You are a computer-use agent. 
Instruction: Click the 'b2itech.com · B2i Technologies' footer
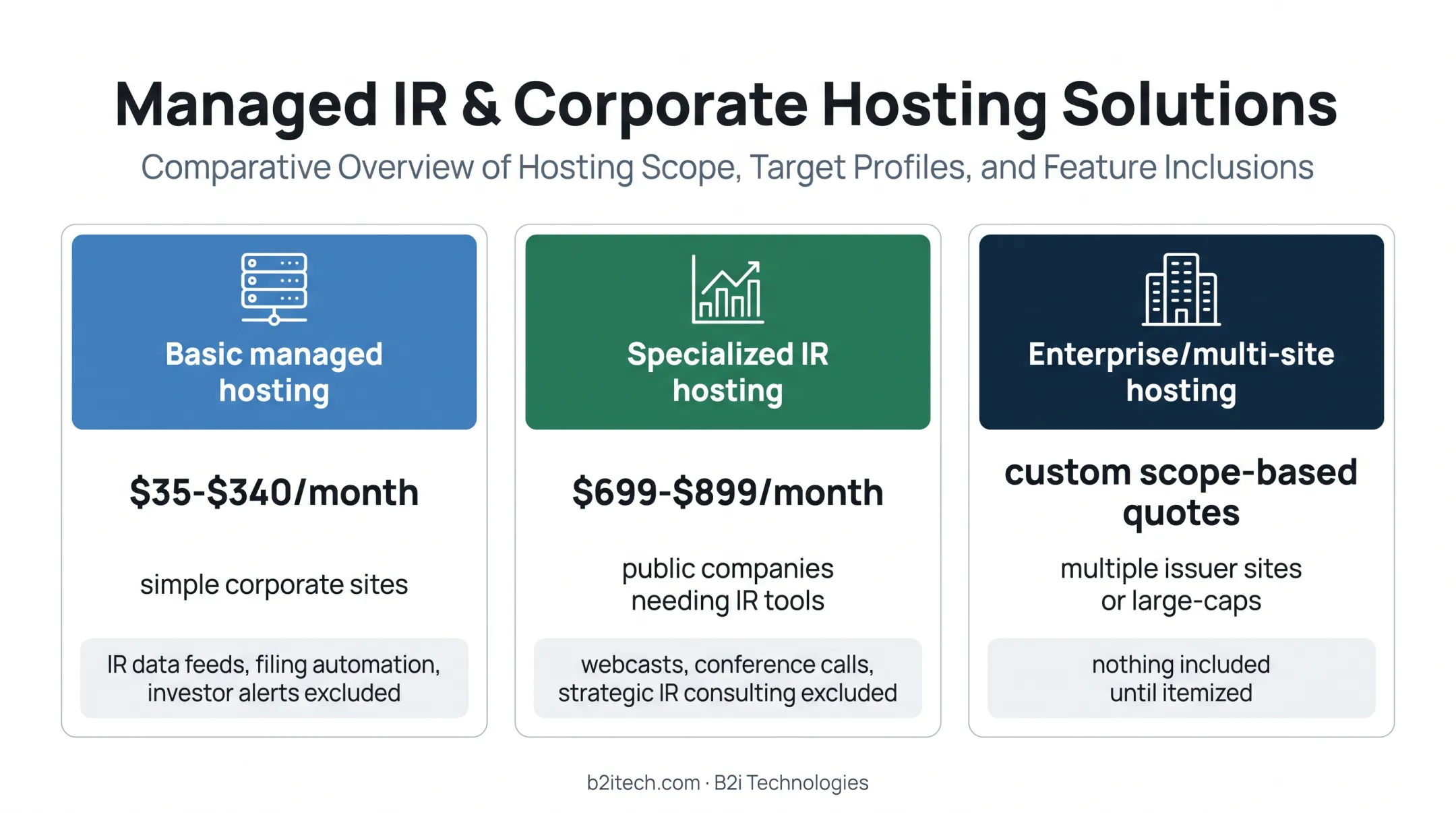[727, 783]
